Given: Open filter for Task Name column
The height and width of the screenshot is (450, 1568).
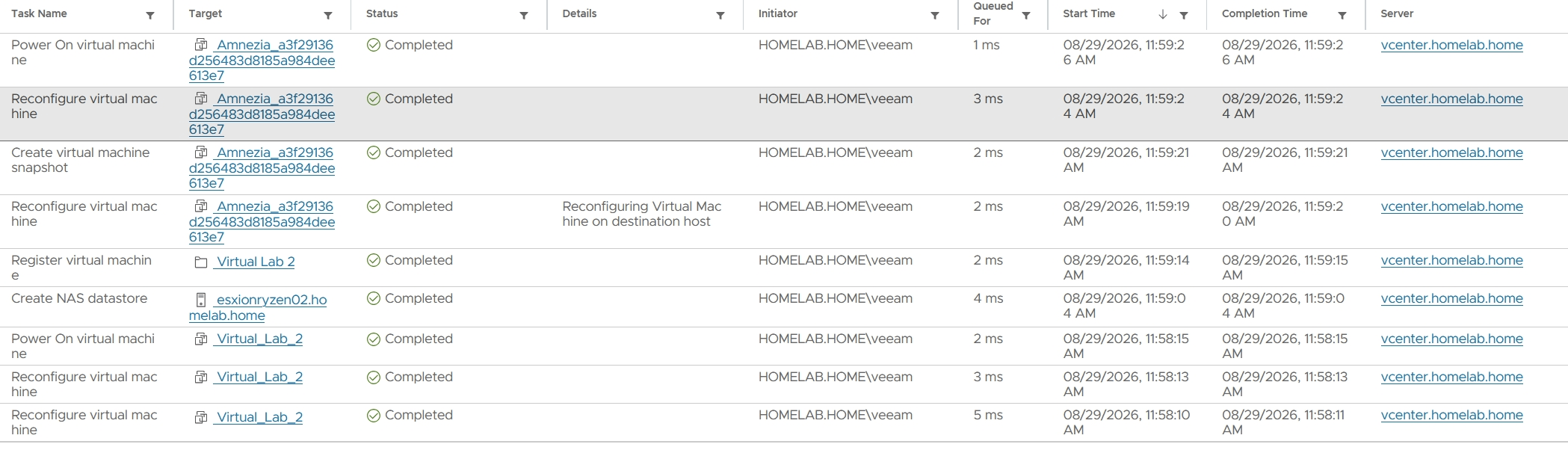Looking at the screenshot, I should 150,16.
